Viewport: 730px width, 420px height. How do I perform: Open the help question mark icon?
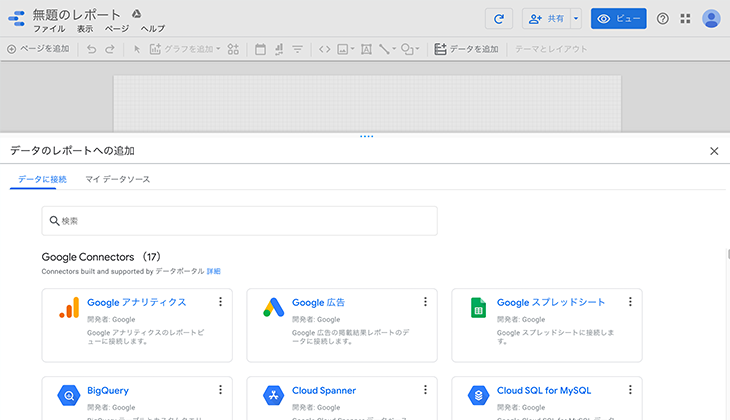click(662, 19)
